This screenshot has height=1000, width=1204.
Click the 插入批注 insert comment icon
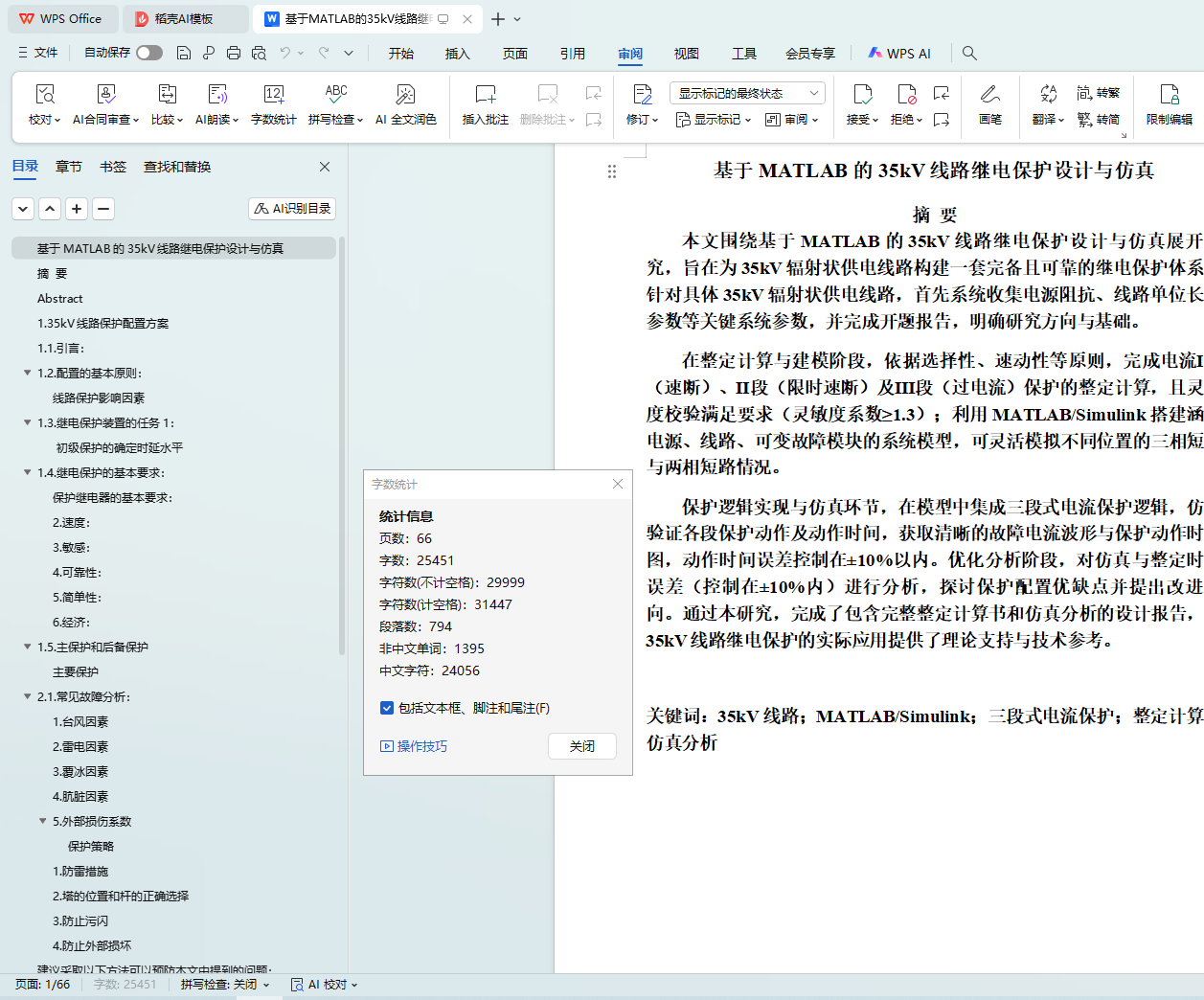[485, 95]
